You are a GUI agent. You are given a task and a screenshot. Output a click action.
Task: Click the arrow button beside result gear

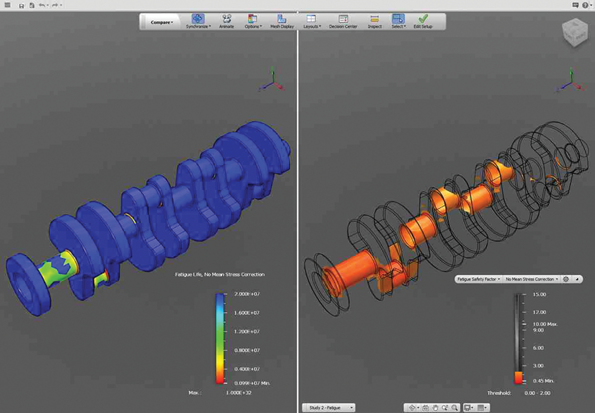(x=577, y=279)
